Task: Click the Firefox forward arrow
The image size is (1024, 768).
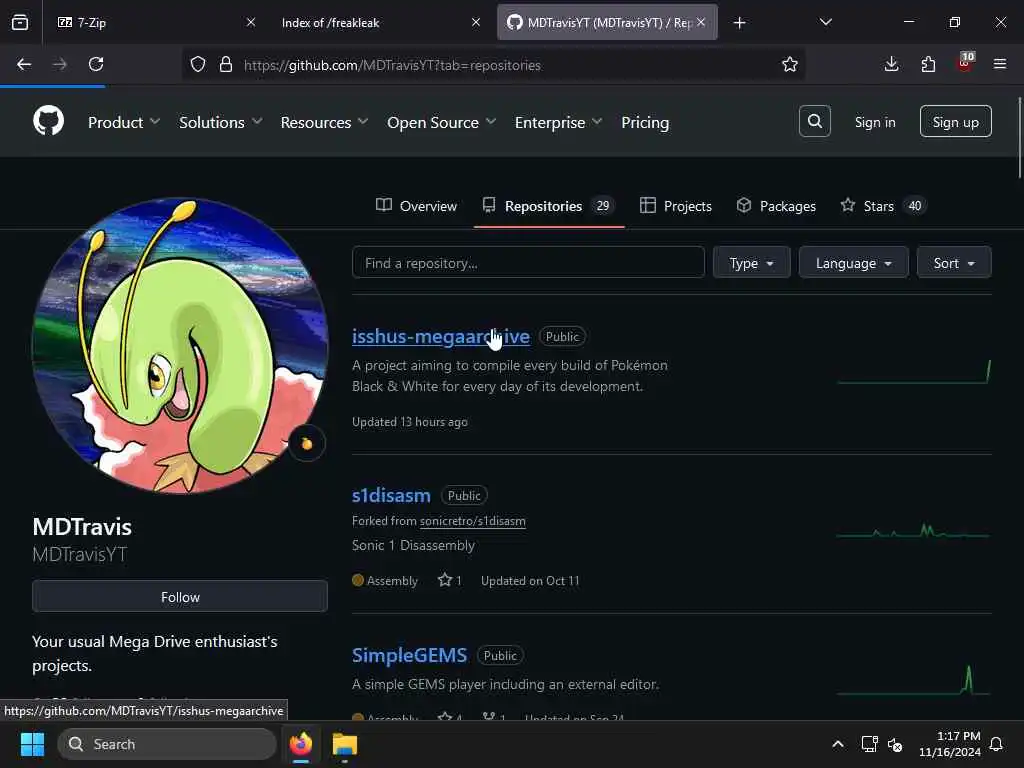Action: (60, 64)
